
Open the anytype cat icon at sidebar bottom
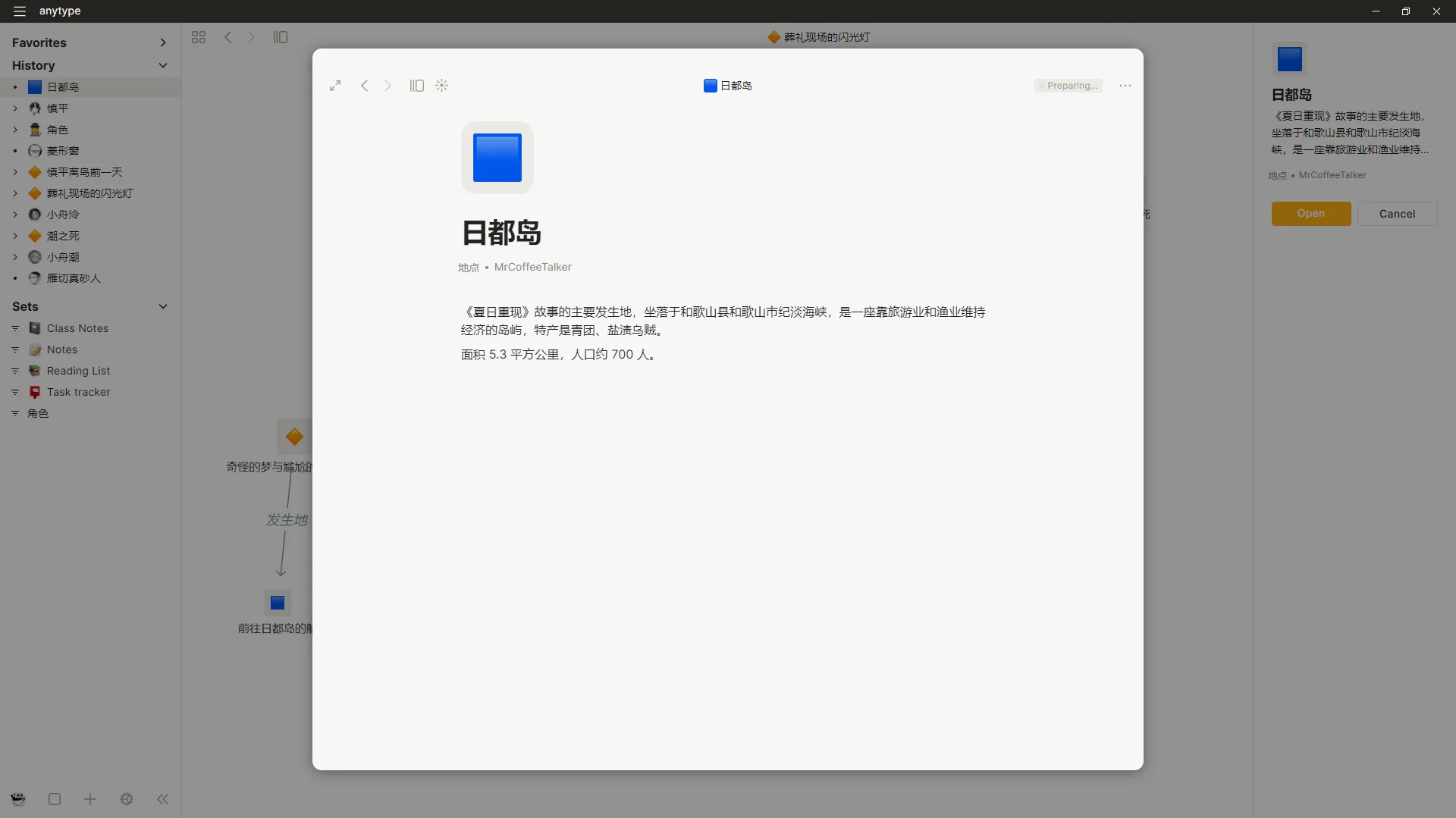18,799
